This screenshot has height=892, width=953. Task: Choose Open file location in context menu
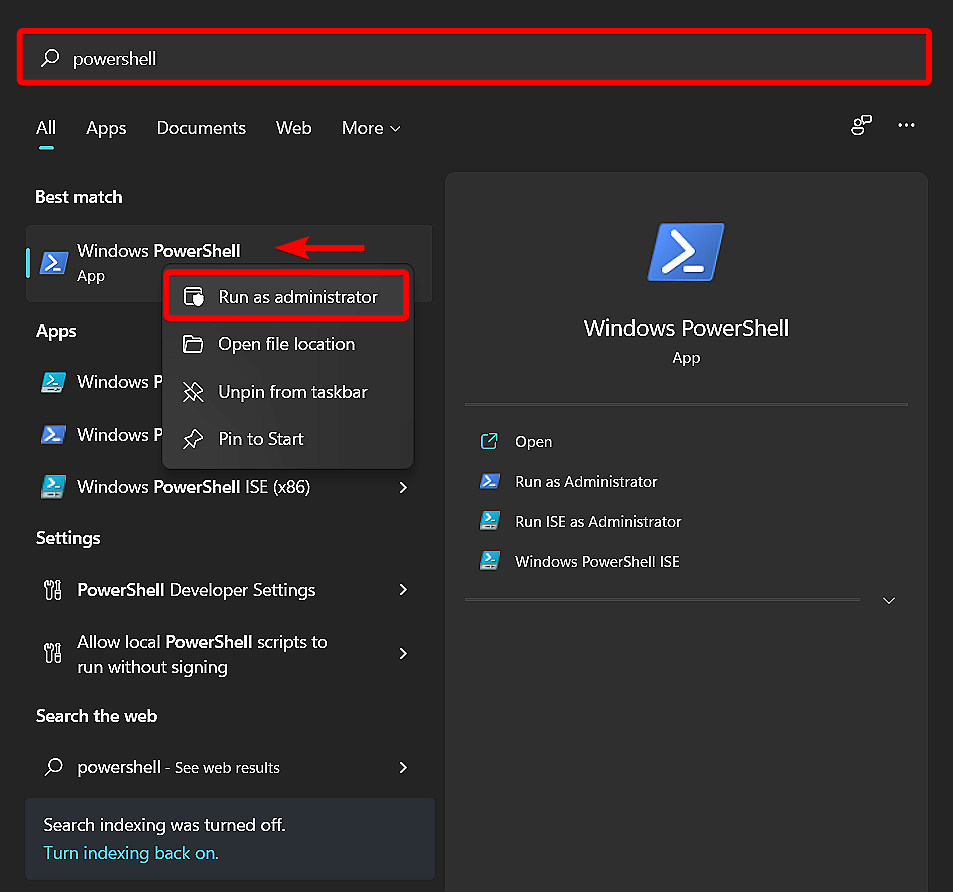286,344
